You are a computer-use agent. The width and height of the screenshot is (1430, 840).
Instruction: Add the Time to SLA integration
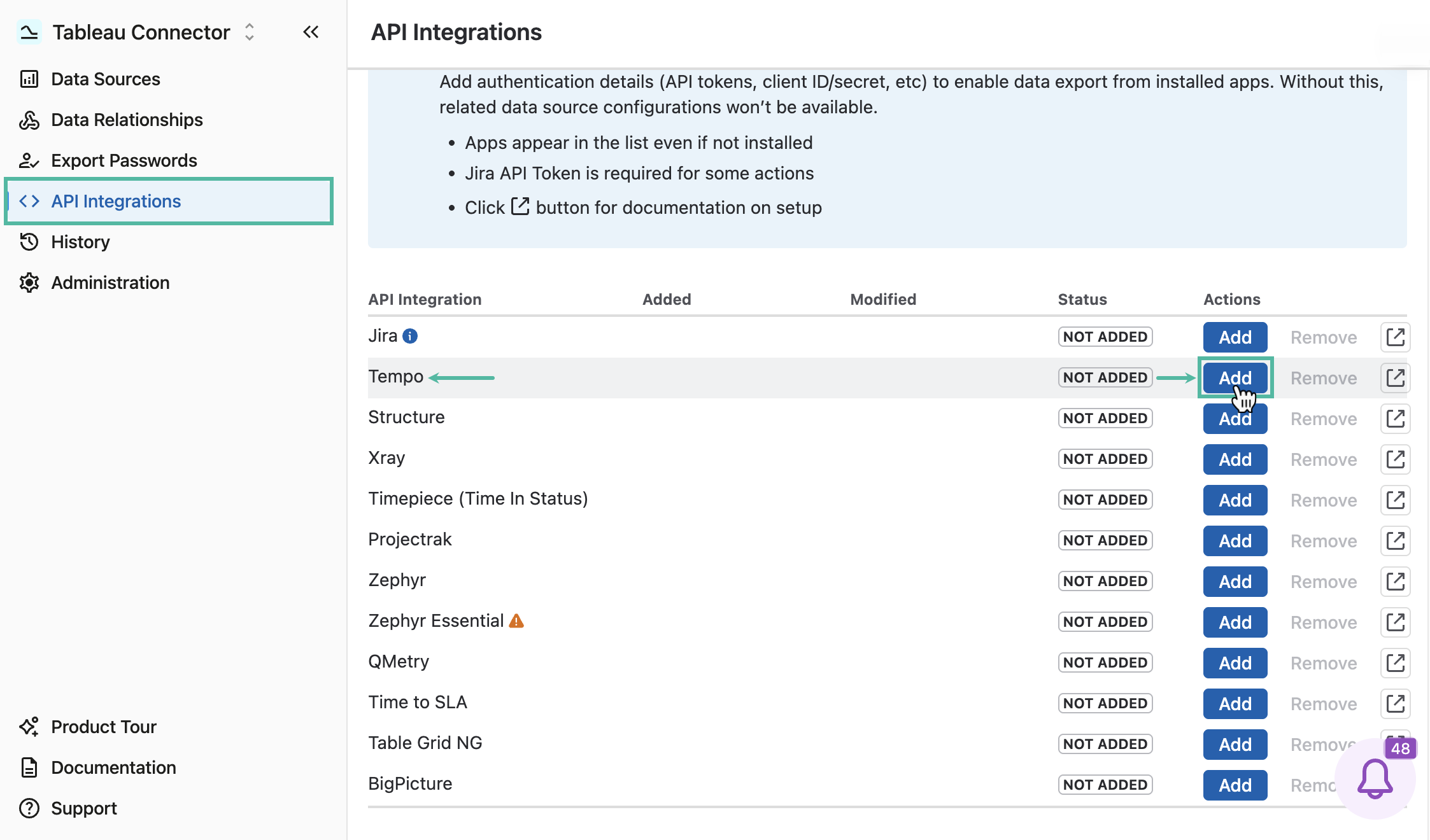(1235, 704)
